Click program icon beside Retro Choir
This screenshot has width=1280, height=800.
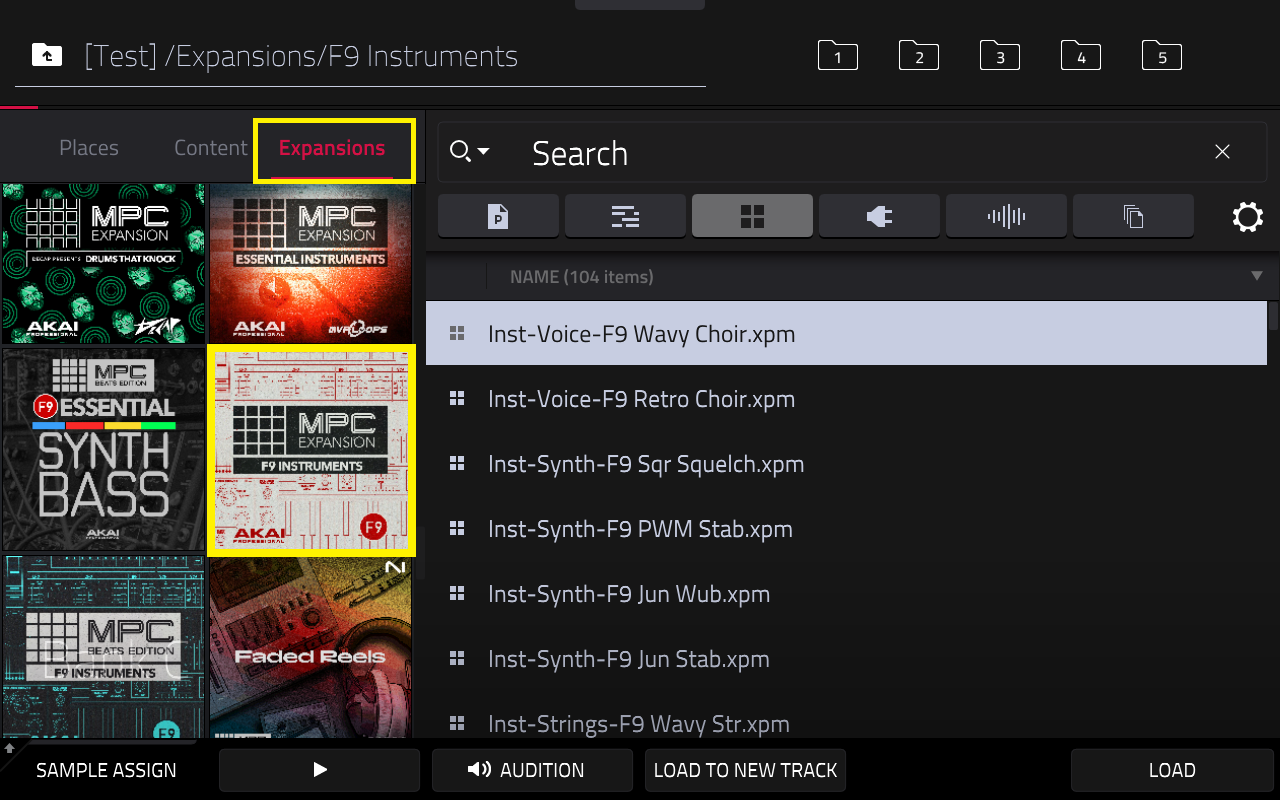click(x=457, y=398)
